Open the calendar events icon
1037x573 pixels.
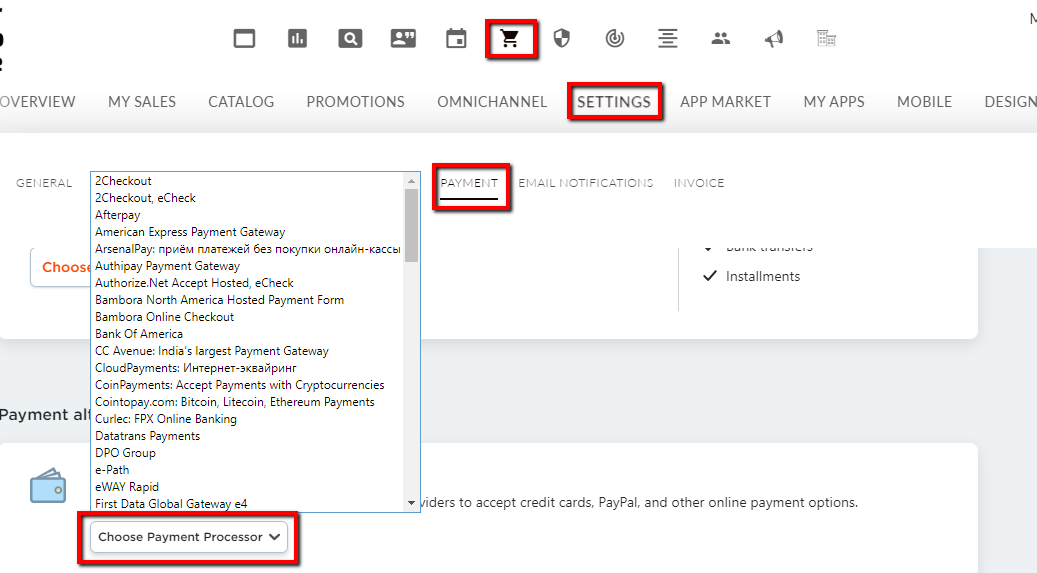pos(456,39)
